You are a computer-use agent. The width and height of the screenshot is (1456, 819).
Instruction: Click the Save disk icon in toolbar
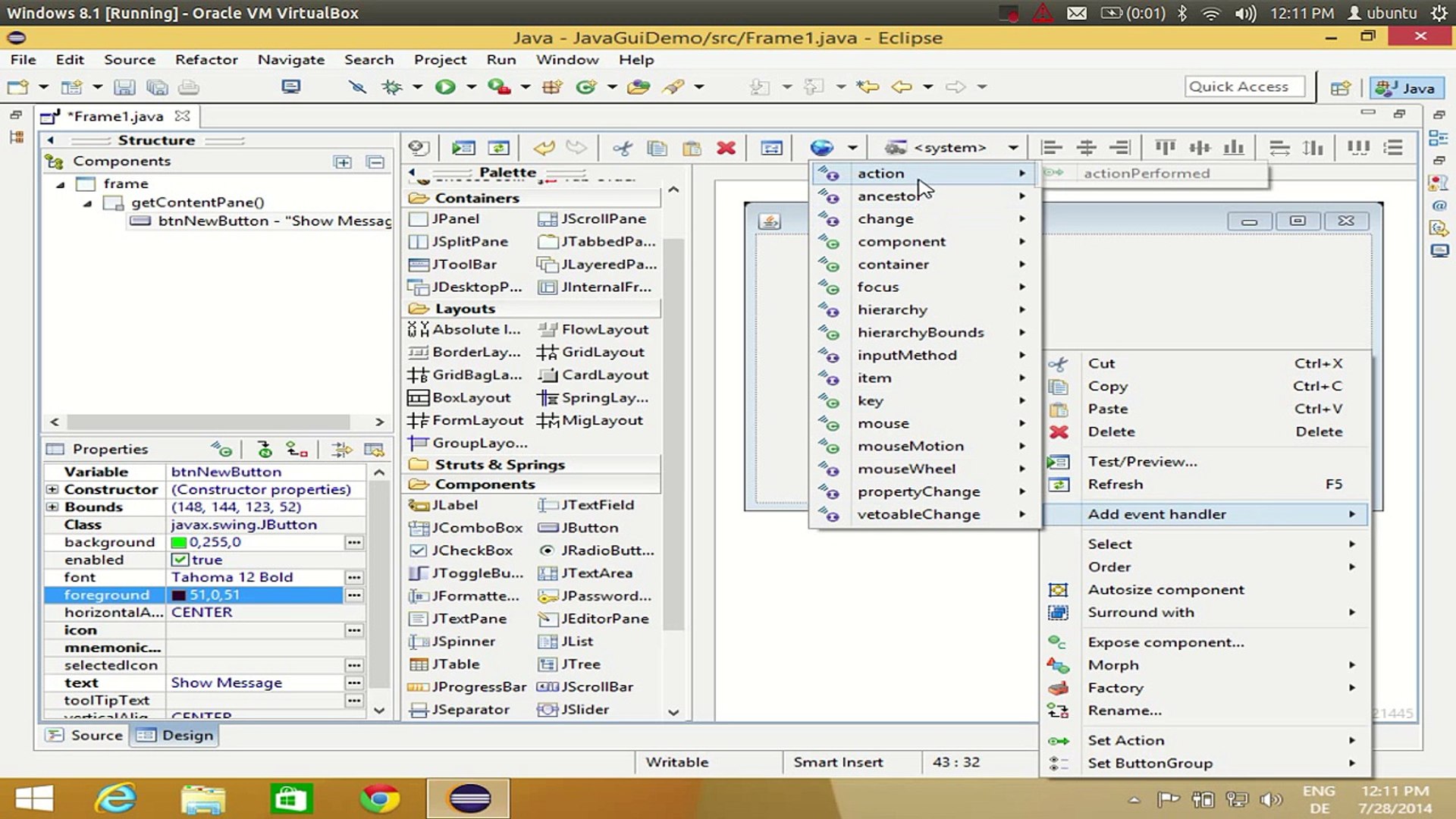[124, 87]
